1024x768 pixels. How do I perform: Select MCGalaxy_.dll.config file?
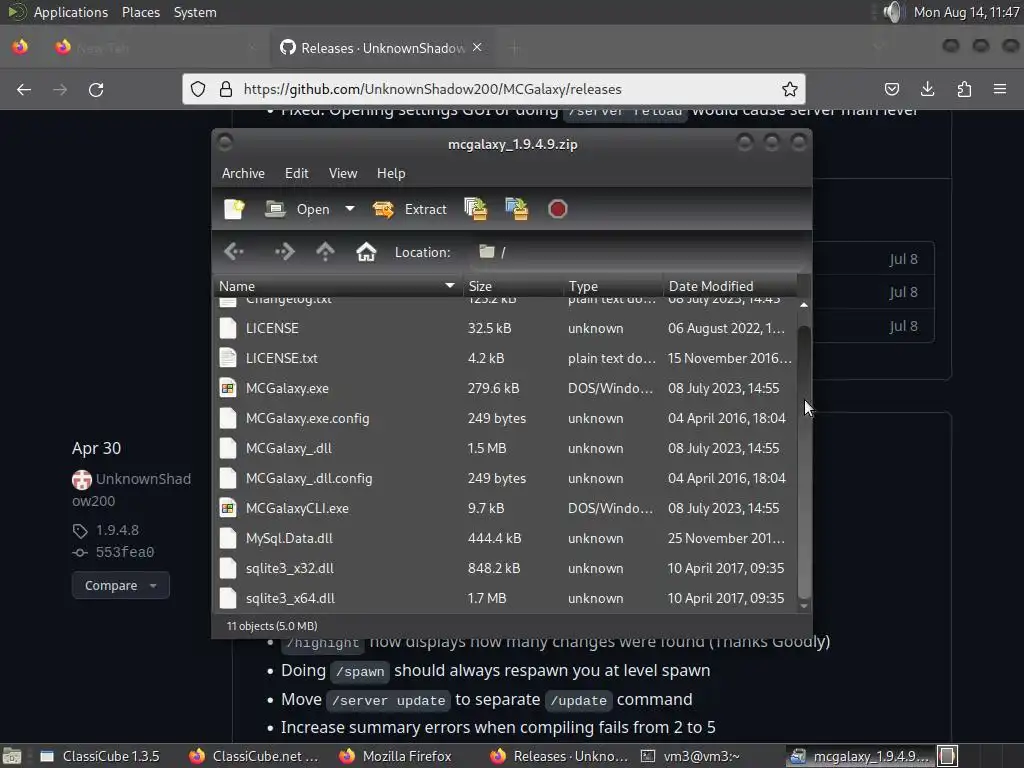505,478
